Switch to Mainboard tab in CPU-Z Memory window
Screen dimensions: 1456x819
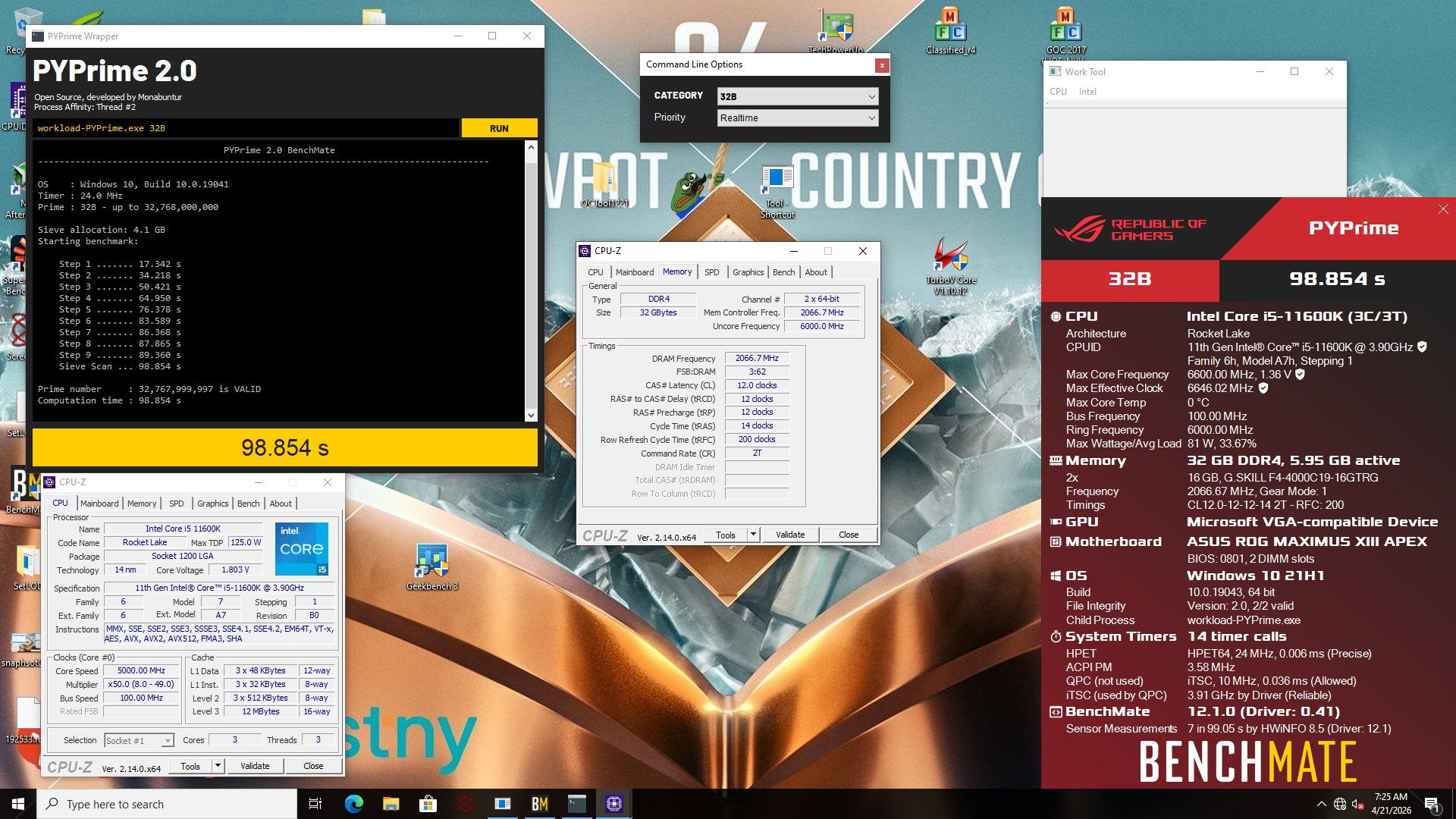point(635,272)
